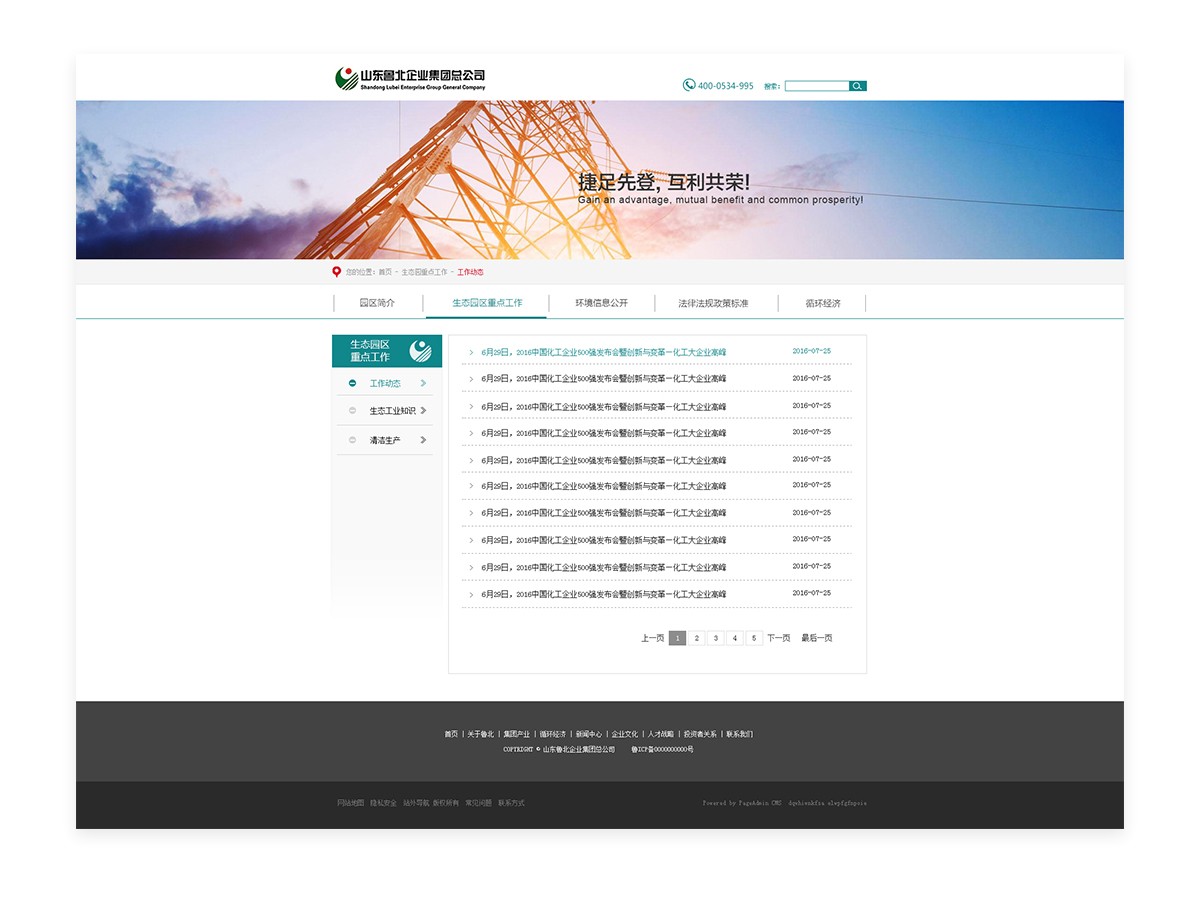This screenshot has height=899, width=1200.
Task: Go to page 3 in pagination
Action: tap(716, 638)
